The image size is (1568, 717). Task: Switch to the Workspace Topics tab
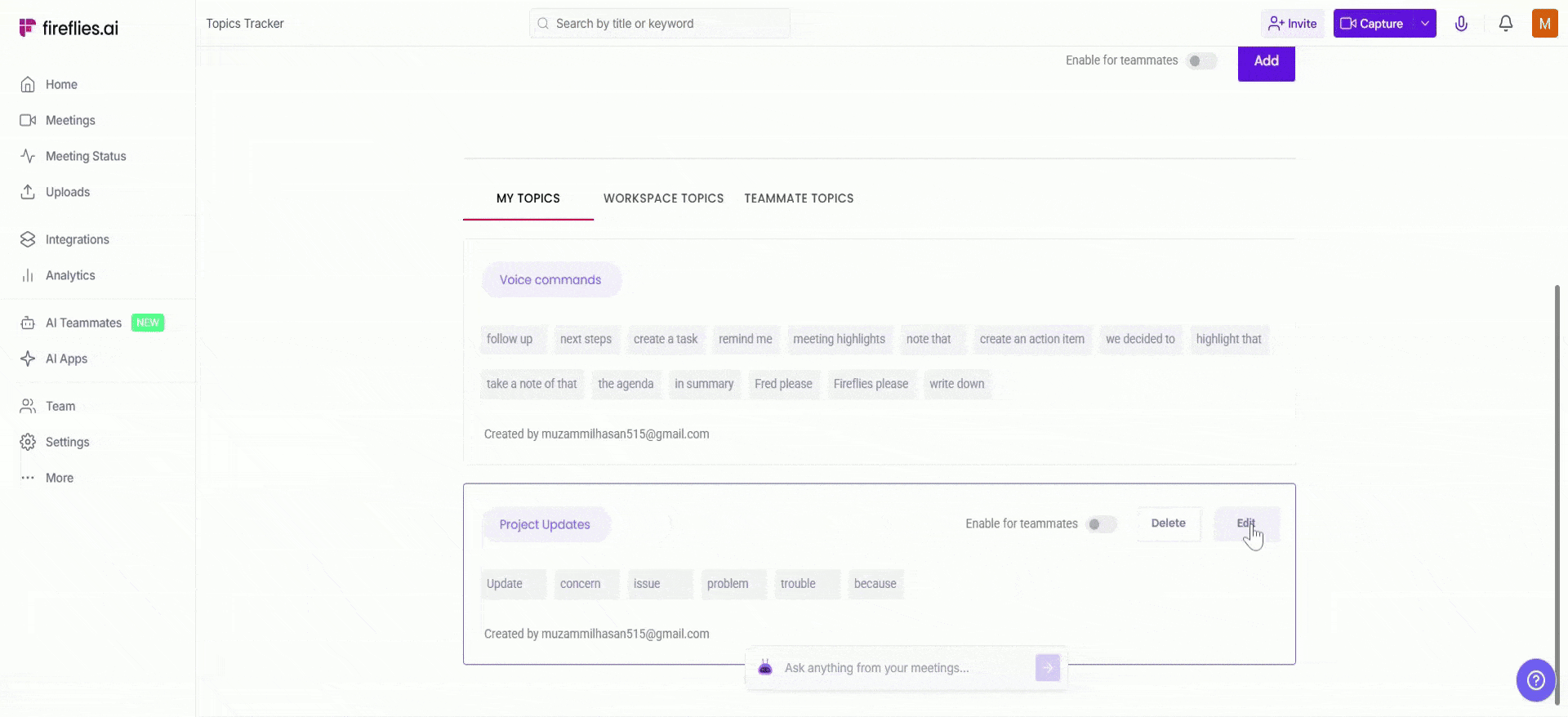(663, 198)
